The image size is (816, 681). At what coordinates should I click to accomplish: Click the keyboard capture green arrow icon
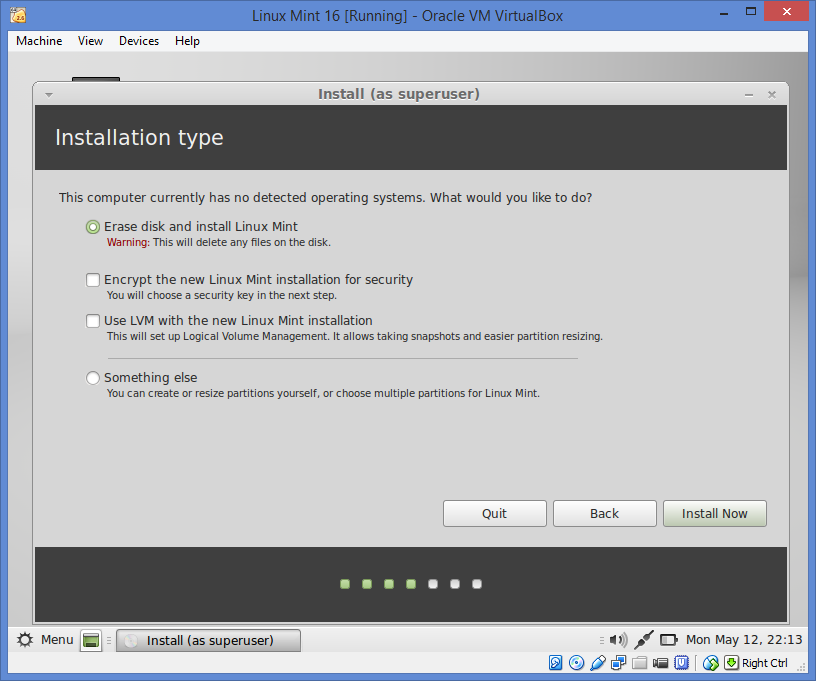pyautogui.click(x=731, y=663)
